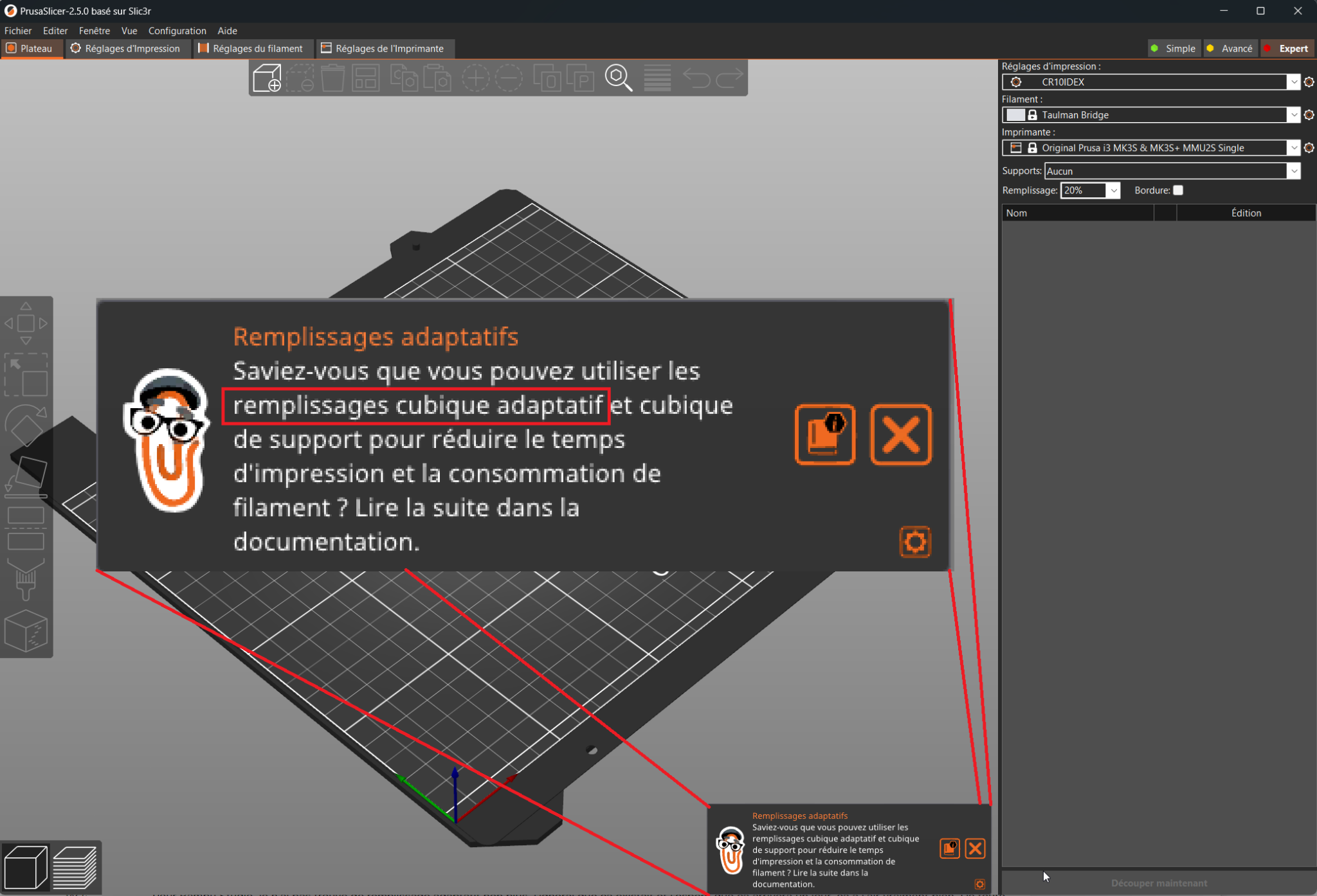
Task: Click the Add object cube icon
Action: pos(267,78)
